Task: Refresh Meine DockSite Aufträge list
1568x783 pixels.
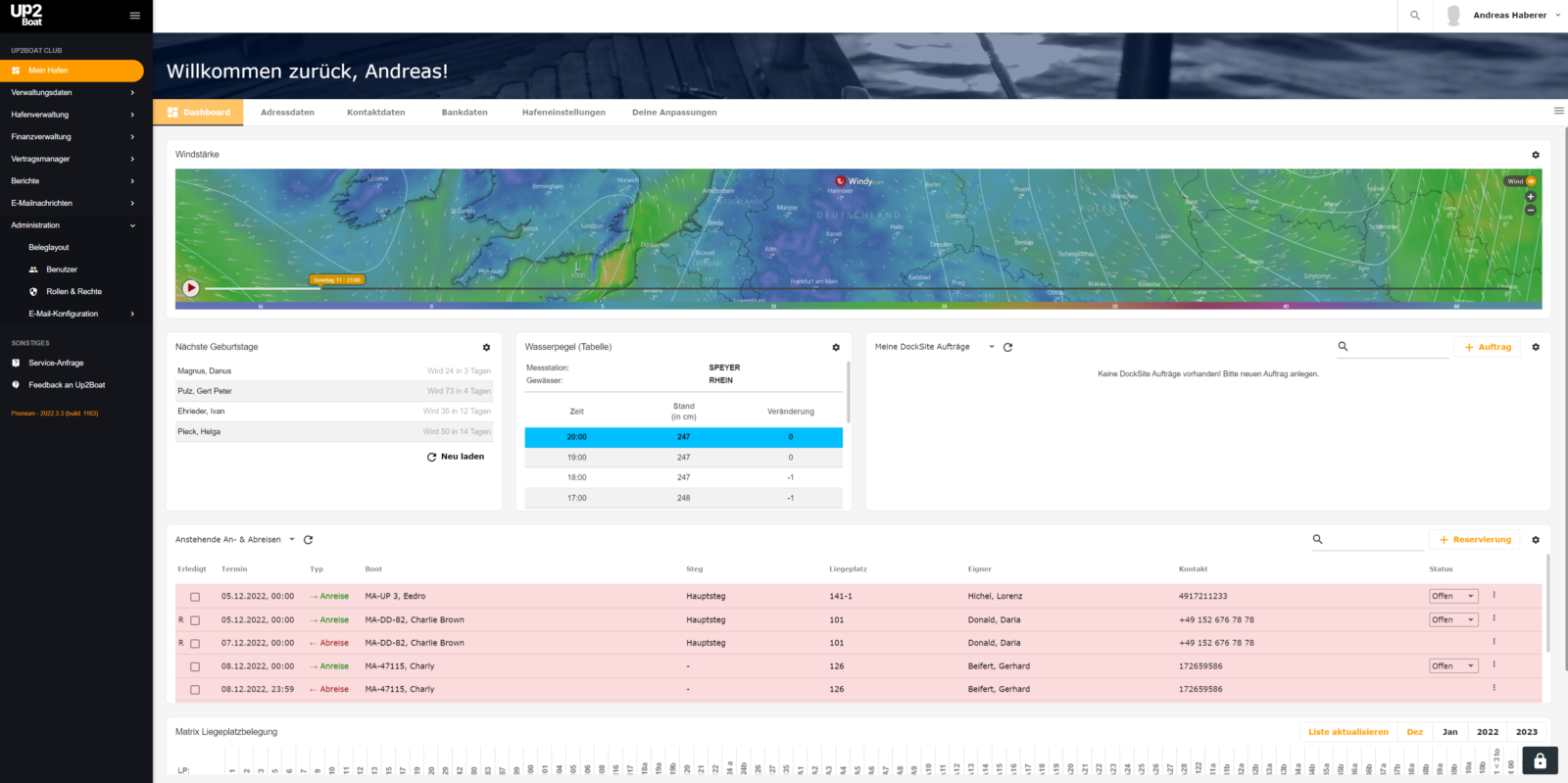Action: pos(1007,347)
